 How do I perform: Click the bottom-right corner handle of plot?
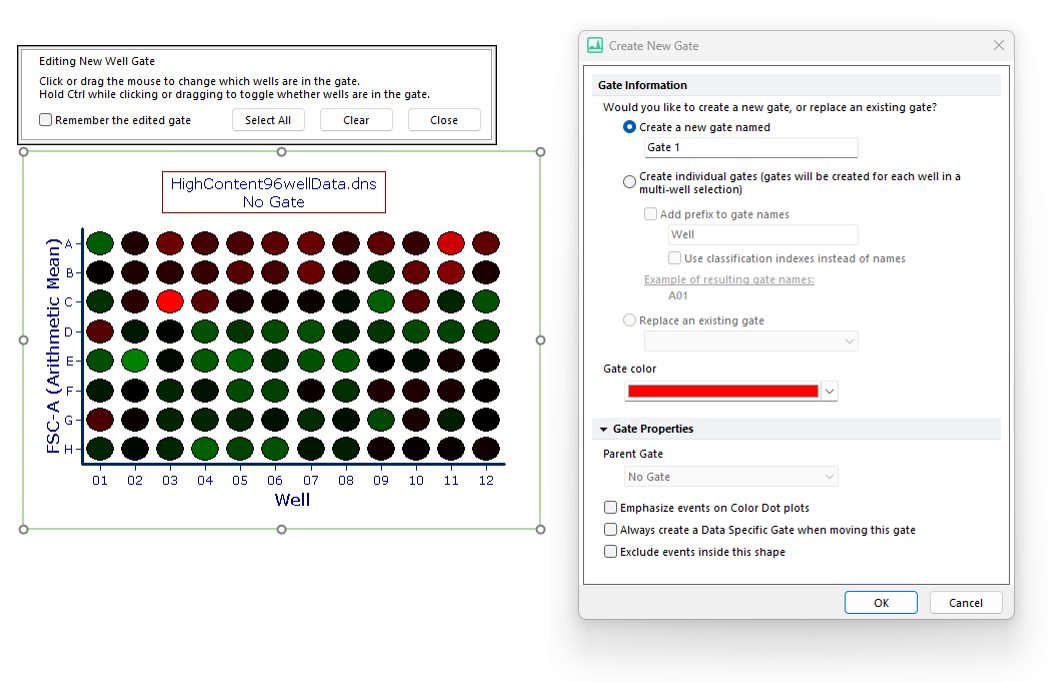pyautogui.click(x=540, y=529)
